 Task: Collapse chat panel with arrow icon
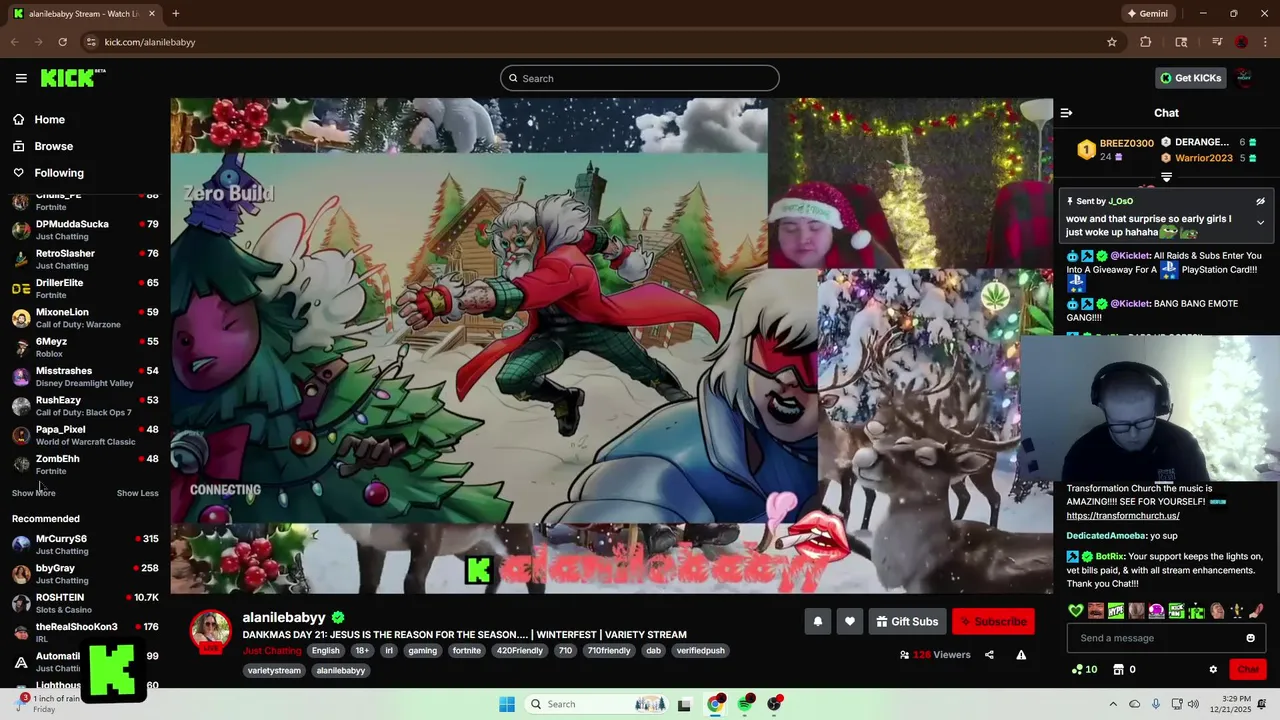(x=1066, y=113)
